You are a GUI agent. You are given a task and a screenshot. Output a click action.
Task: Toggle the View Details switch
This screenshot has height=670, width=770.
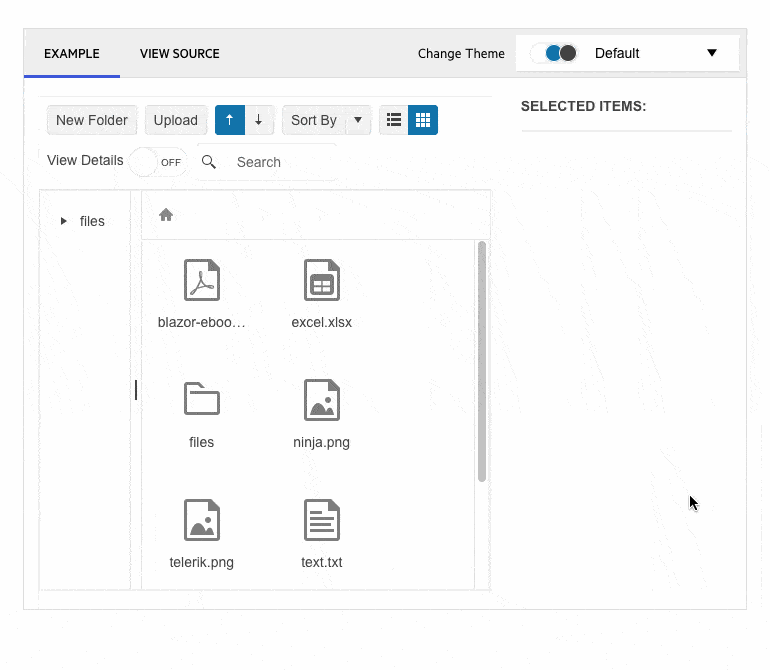coord(158,162)
